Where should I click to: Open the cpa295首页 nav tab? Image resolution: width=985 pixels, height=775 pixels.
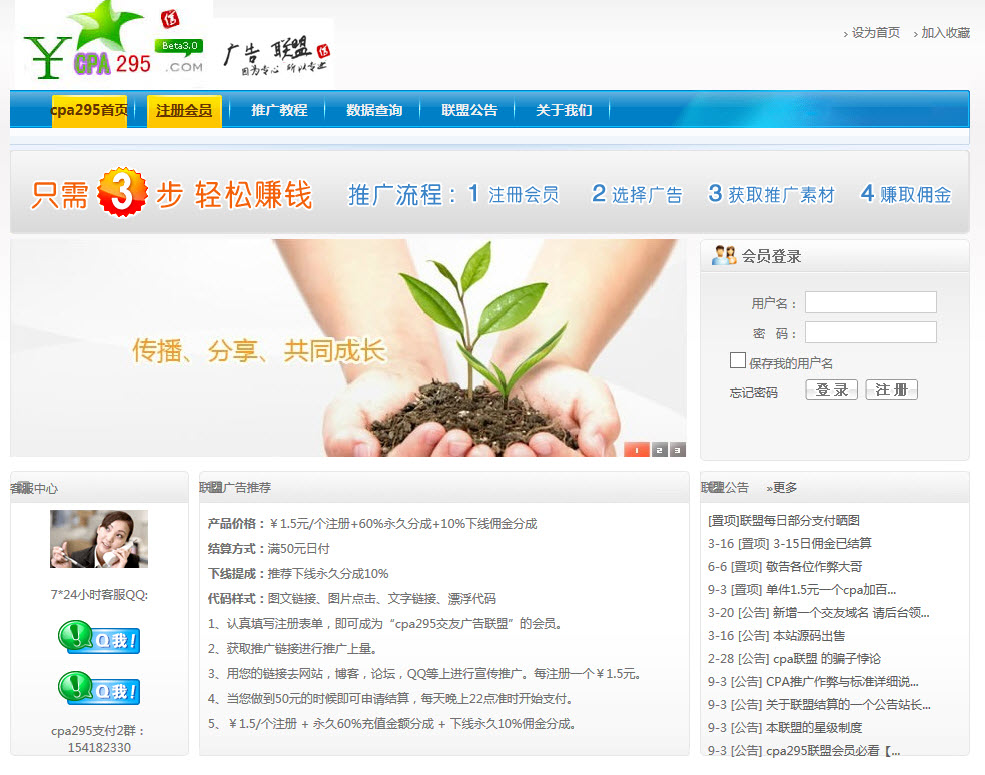click(x=89, y=110)
